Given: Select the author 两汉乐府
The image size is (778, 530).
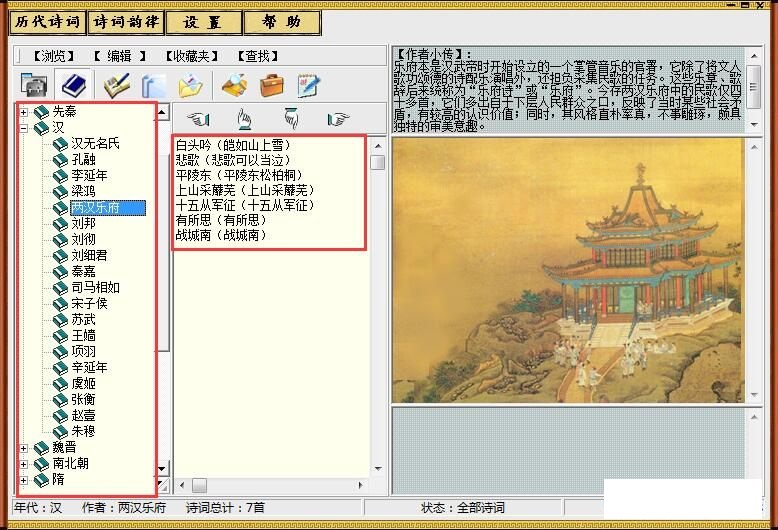Looking at the screenshot, I should [108, 208].
